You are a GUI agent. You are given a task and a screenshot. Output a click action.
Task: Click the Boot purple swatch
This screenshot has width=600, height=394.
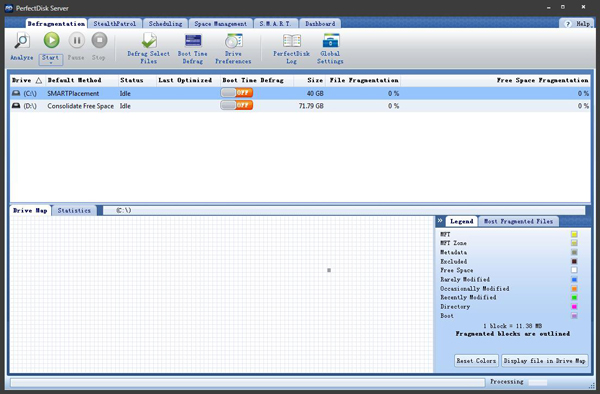pos(574,316)
